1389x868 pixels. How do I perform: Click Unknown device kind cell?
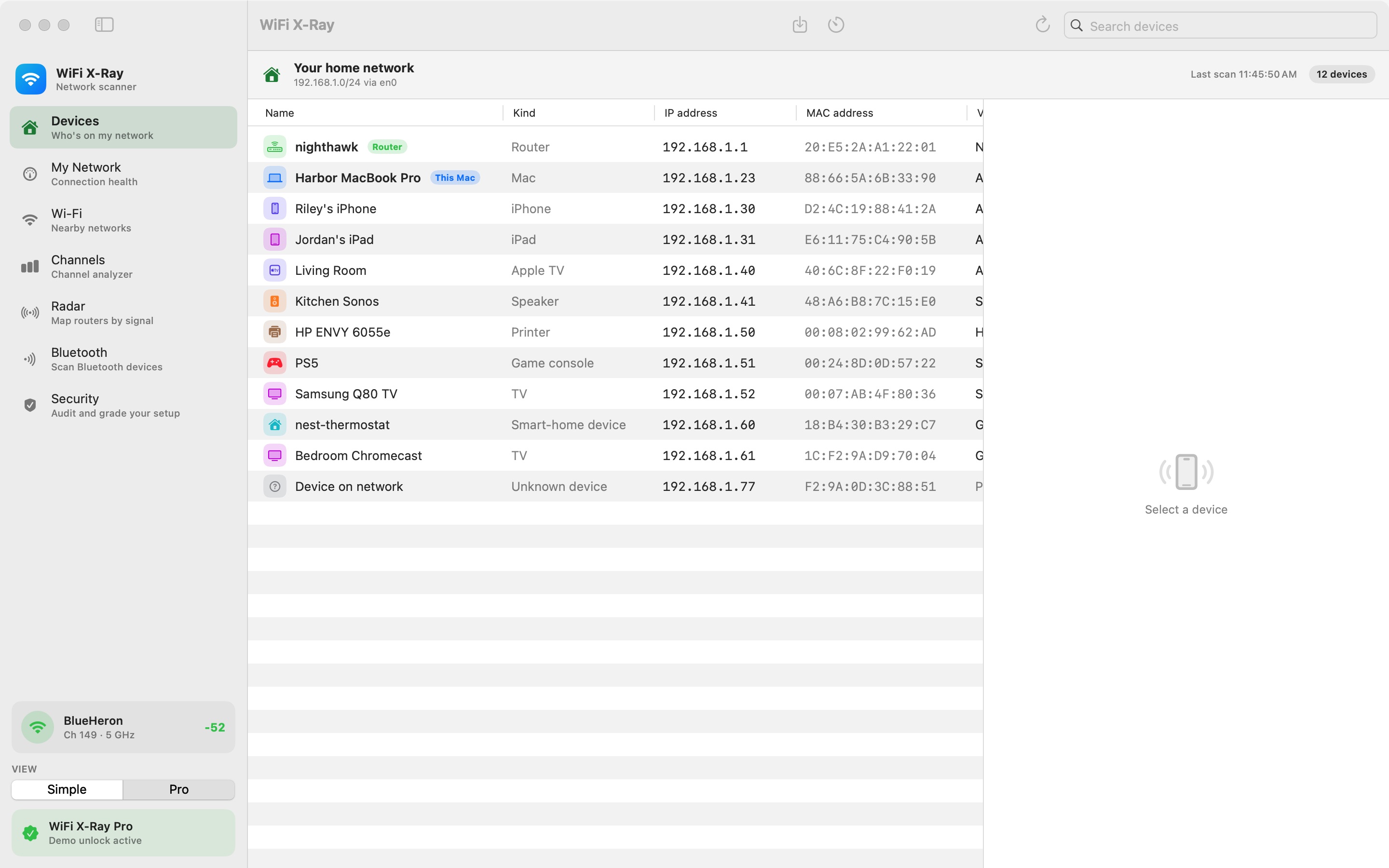pos(558,487)
